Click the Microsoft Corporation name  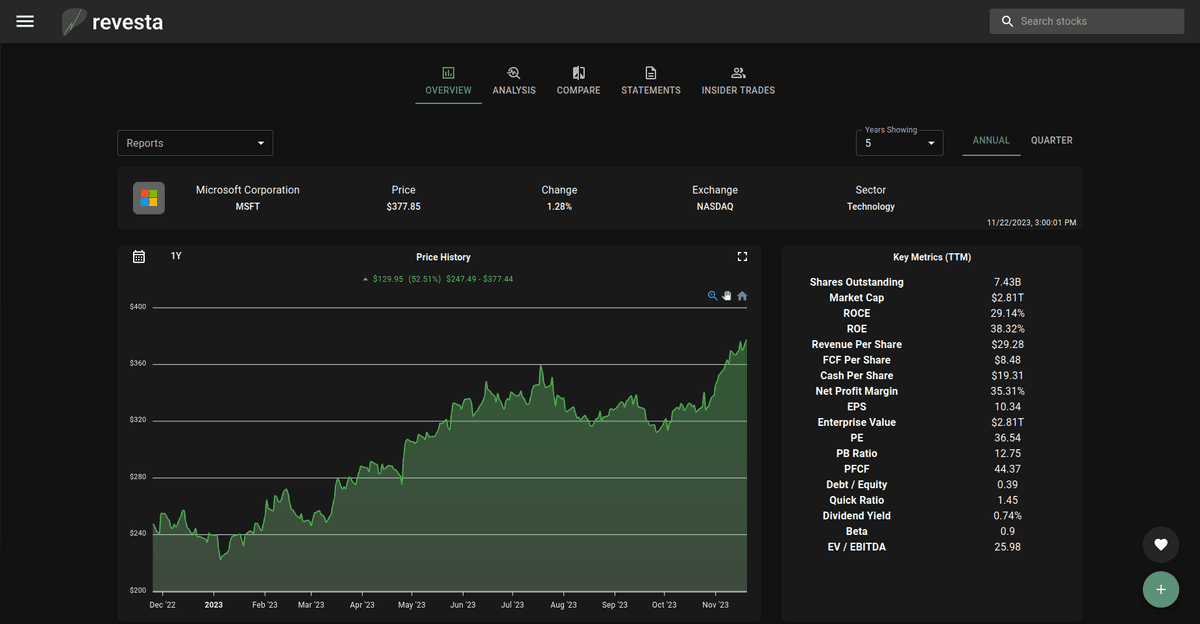click(247, 190)
